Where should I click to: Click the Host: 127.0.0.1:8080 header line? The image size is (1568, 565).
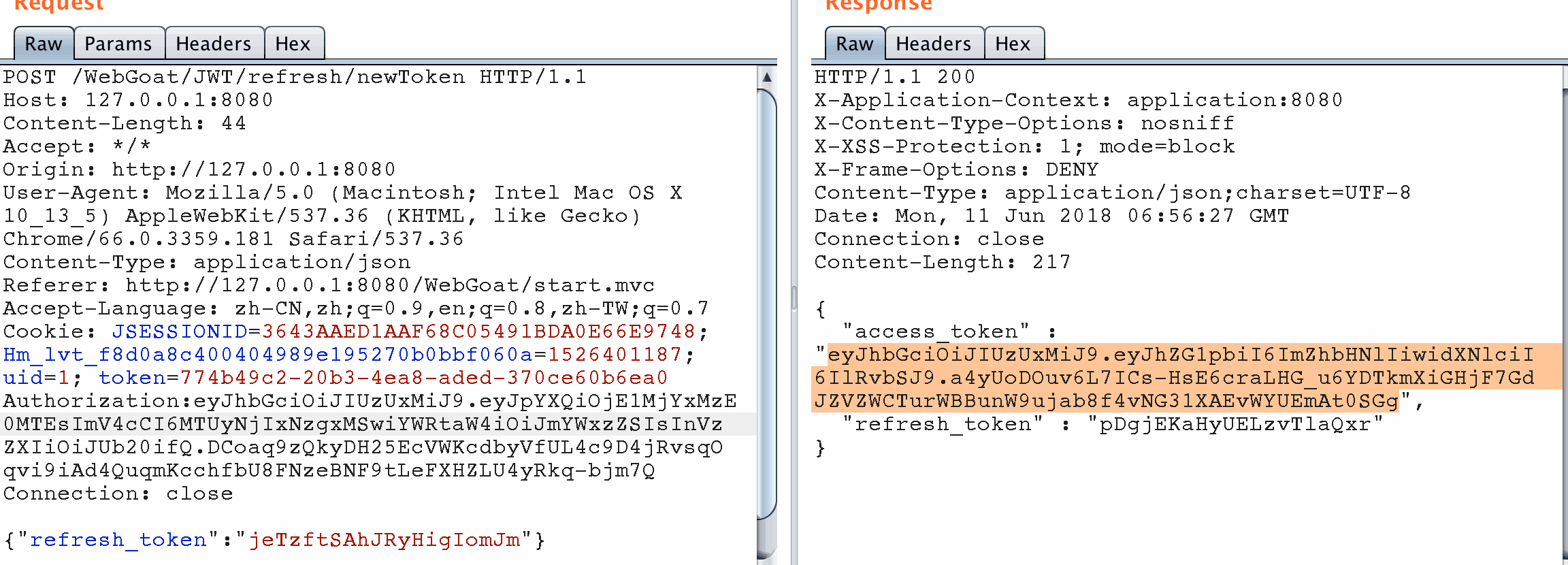tap(138, 100)
